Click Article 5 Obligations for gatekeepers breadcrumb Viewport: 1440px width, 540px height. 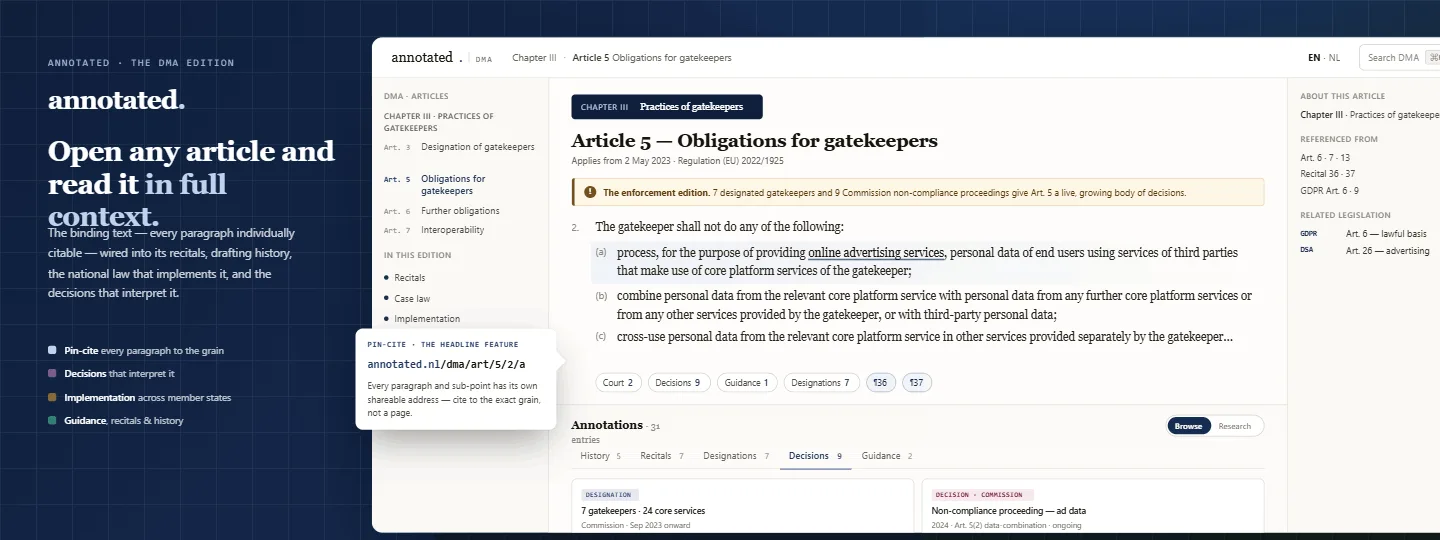pyautogui.click(x=651, y=58)
